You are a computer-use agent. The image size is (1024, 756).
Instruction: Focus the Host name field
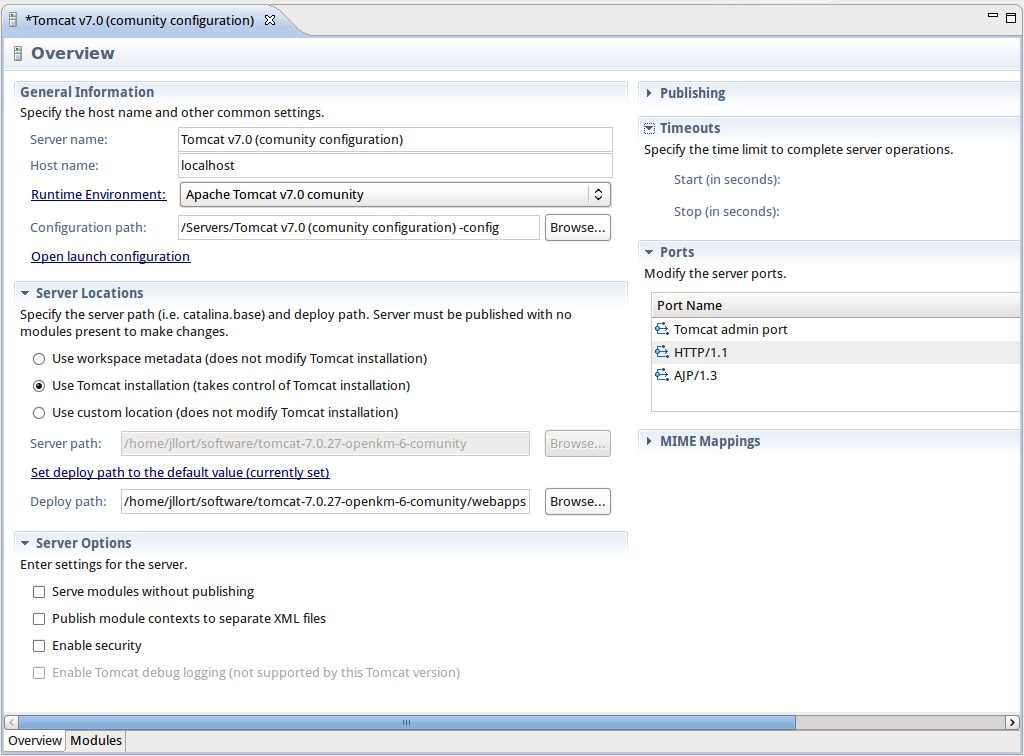pos(395,166)
